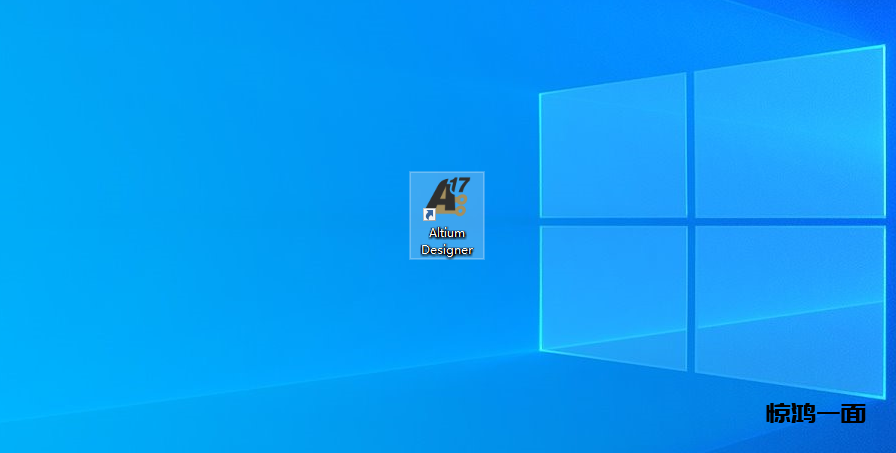Click the word "Designer" under the icon
The width and height of the screenshot is (896, 453).
(x=447, y=250)
